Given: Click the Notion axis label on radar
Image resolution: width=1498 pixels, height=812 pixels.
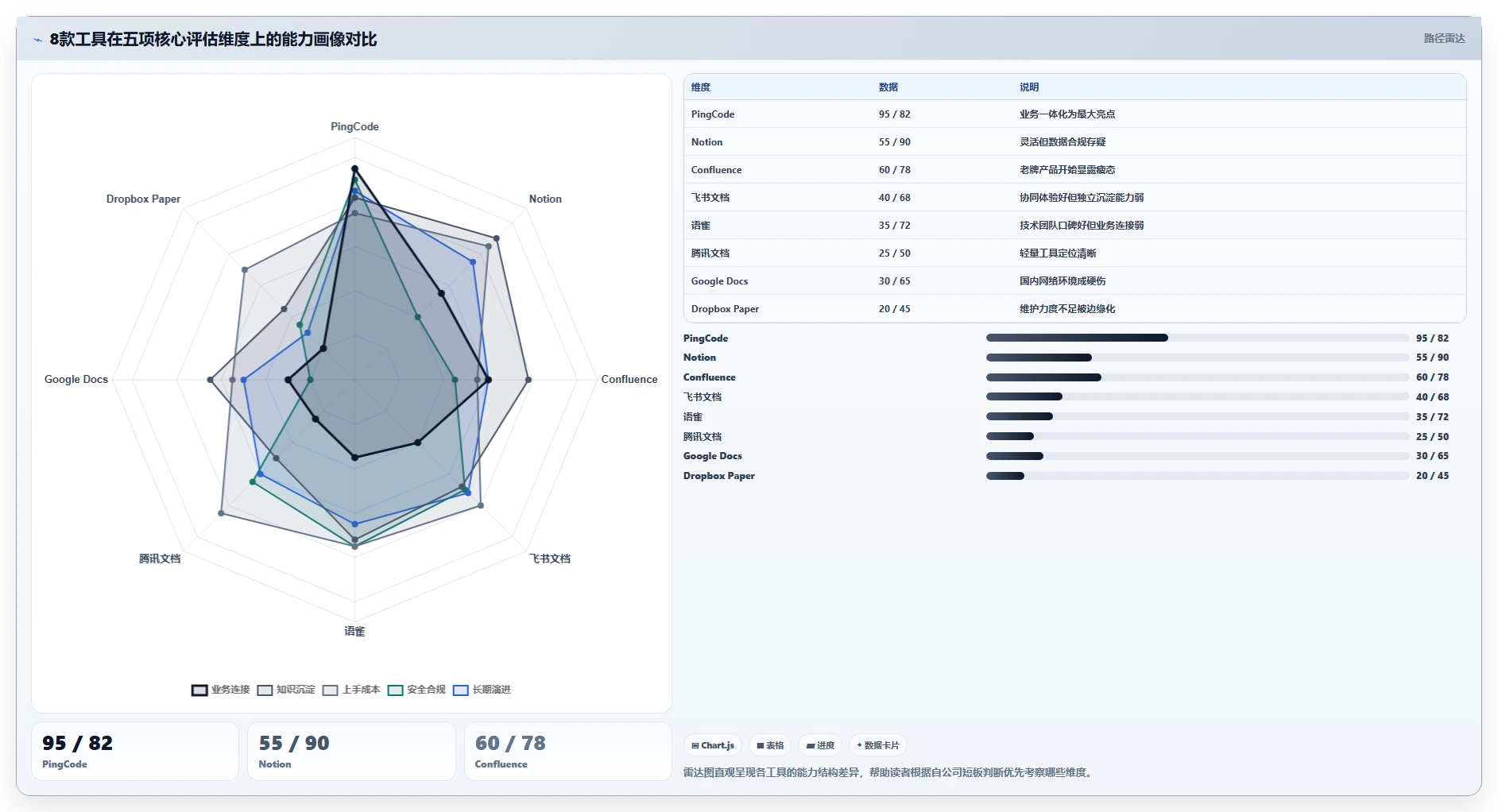Looking at the screenshot, I should [x=545, y=199].
